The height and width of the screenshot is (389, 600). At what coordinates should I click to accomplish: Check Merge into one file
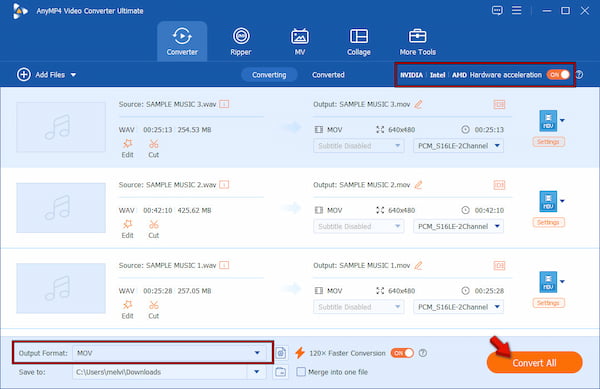click(x=301, y=372)
